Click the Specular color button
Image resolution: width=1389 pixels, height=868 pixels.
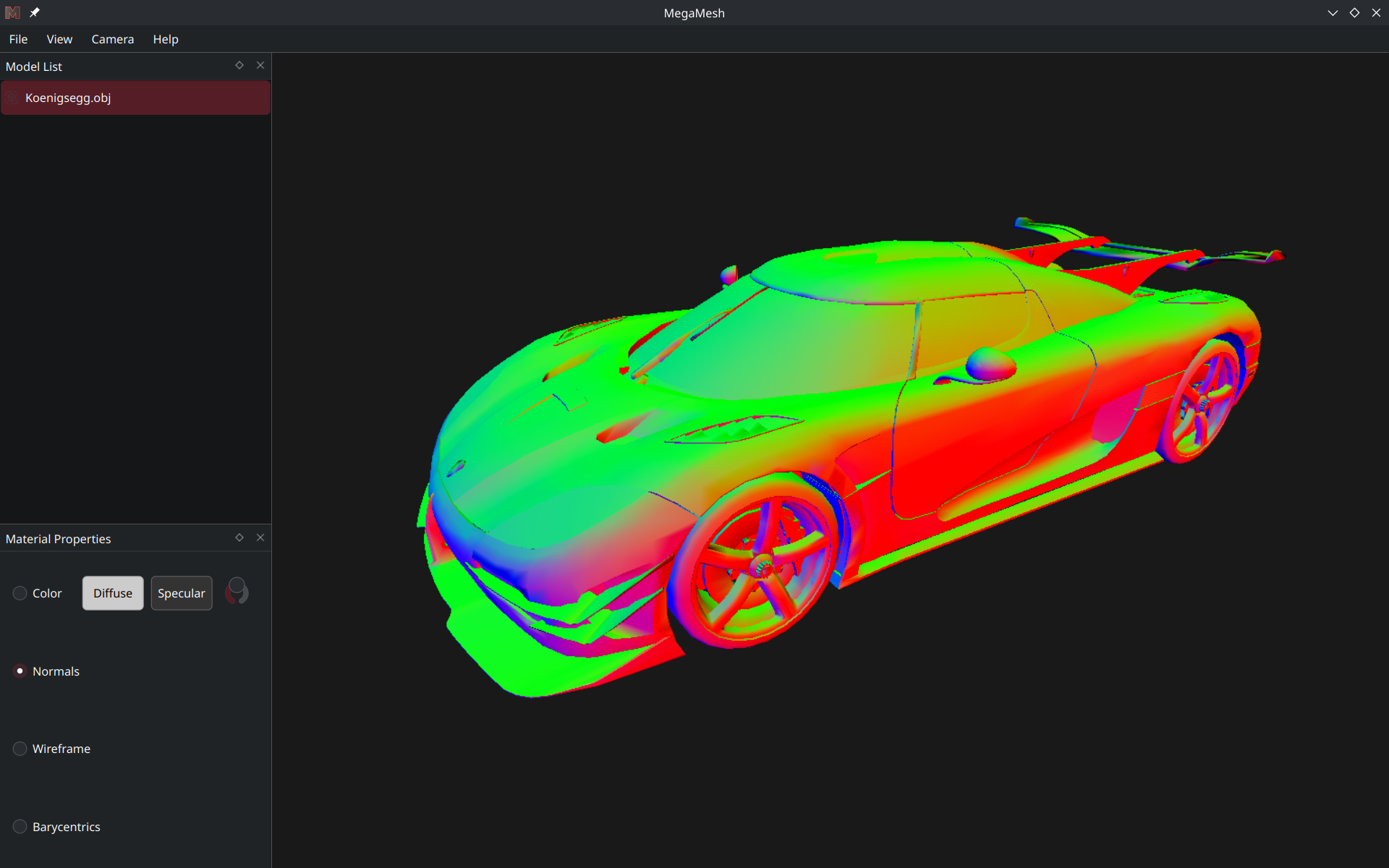(182, 593)
